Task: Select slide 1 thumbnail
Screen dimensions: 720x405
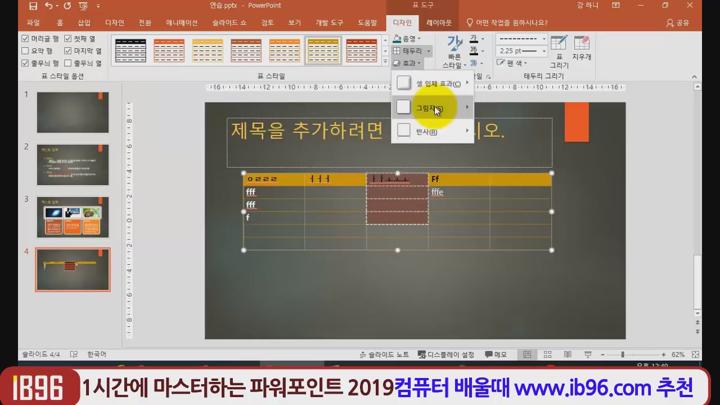Action: click(x=73, y=112)
